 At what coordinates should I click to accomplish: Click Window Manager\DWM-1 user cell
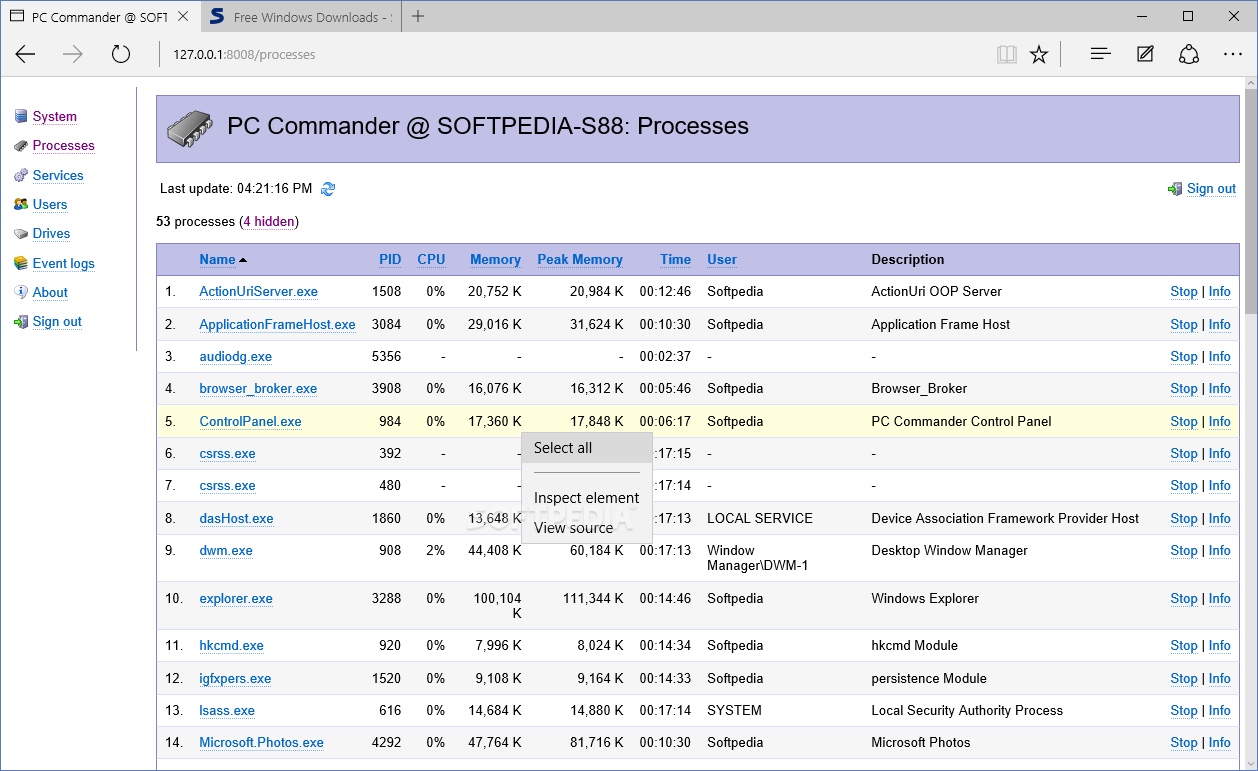click(758, 558)
